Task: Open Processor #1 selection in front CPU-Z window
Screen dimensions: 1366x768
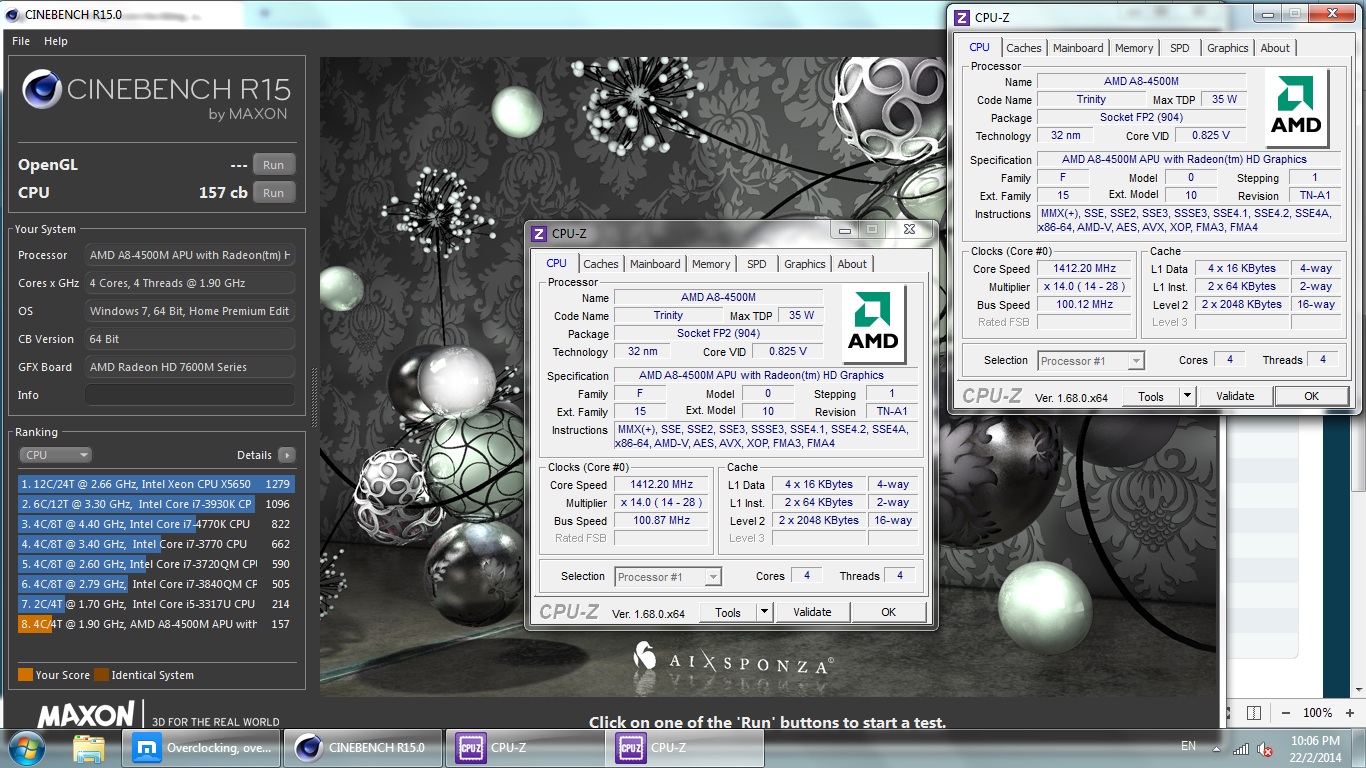Action: (668, 577)
